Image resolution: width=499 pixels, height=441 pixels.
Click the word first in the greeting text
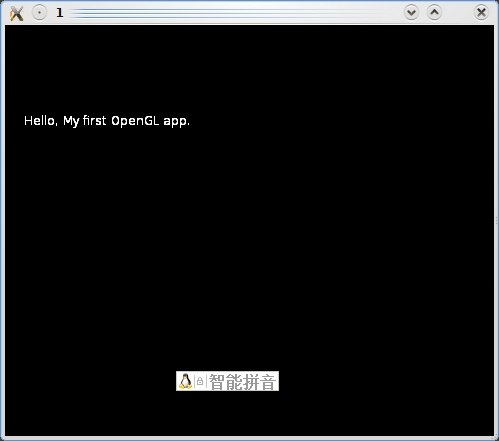coord(95,120)
